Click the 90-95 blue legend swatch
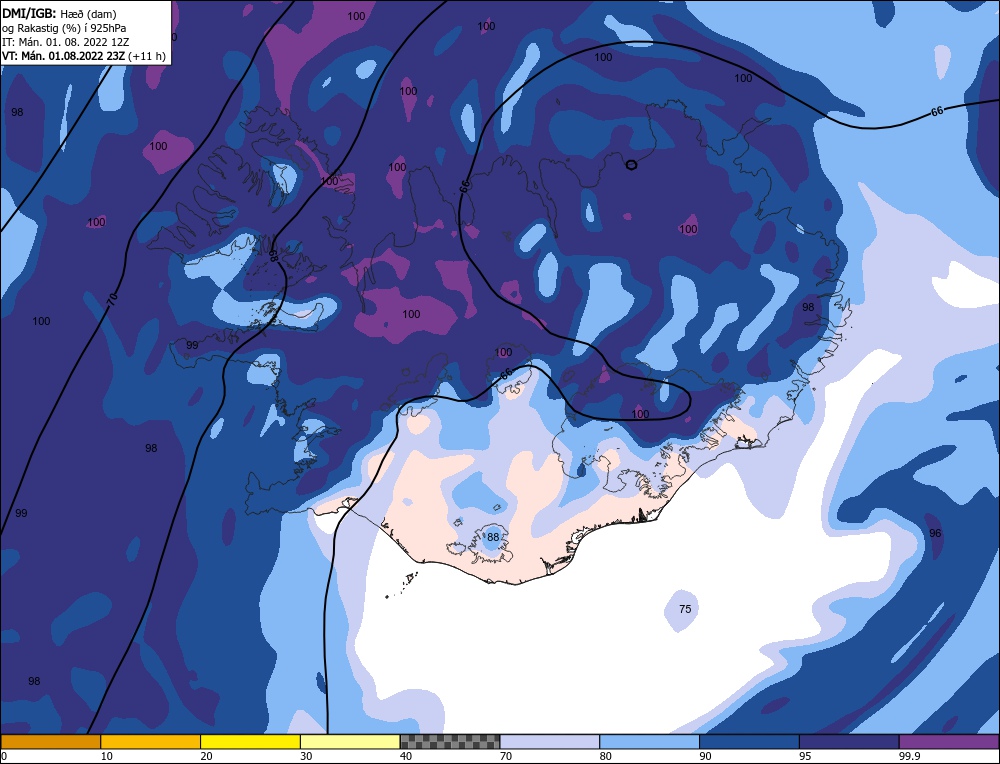The height and width of the screenshot is (764, 1000). click(749, 742)
